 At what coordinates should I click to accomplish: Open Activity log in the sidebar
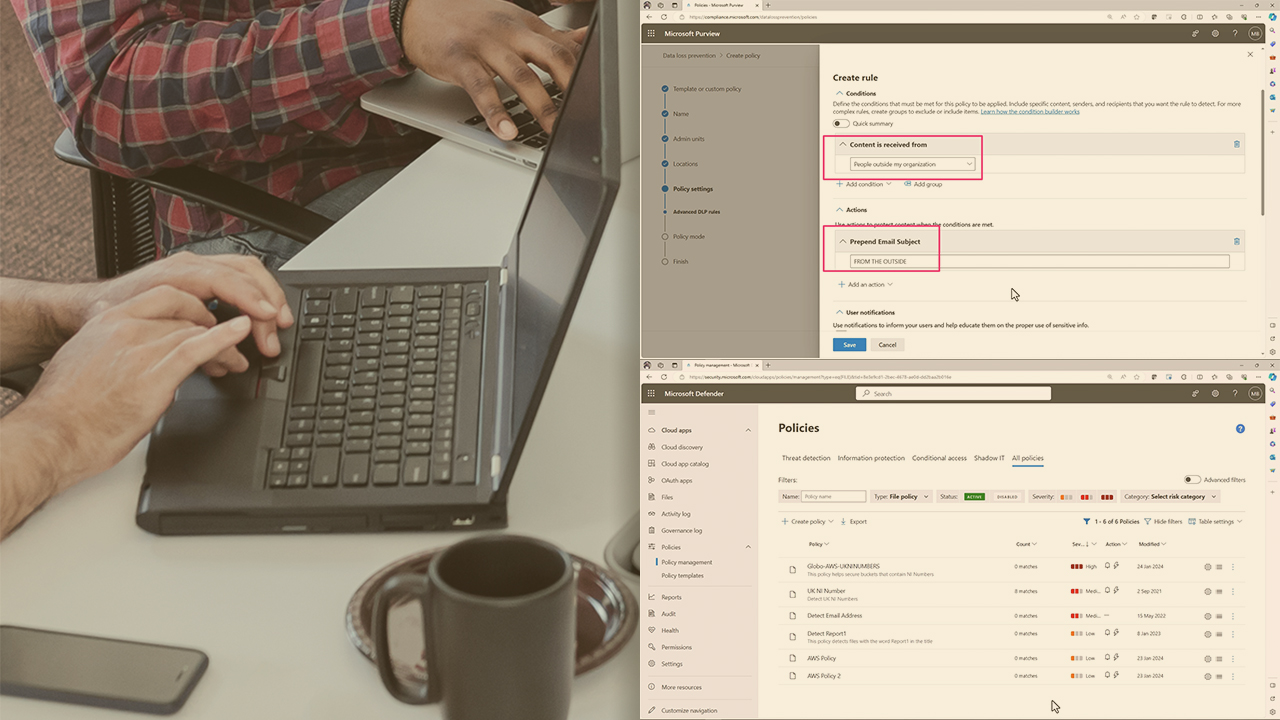click(675, 514)
